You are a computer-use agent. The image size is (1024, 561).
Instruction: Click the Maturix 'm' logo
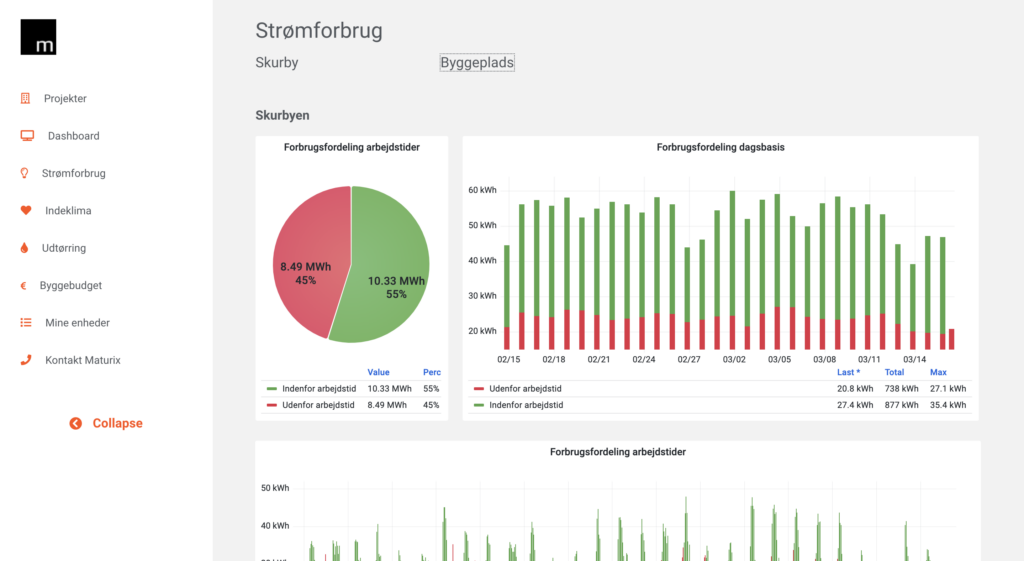pos(38,37)
